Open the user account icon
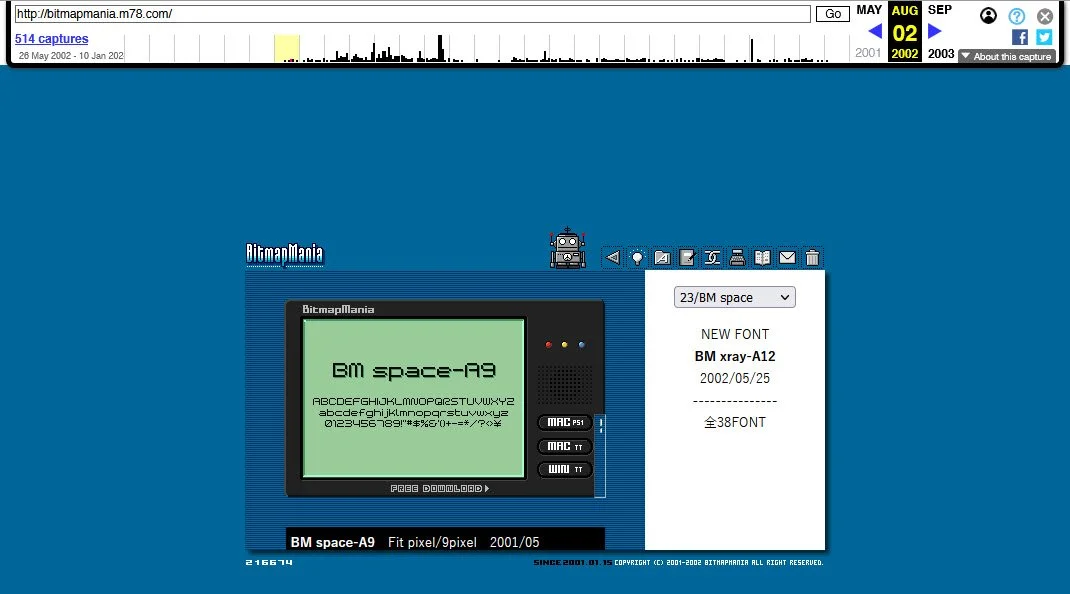 pos(988,16)
